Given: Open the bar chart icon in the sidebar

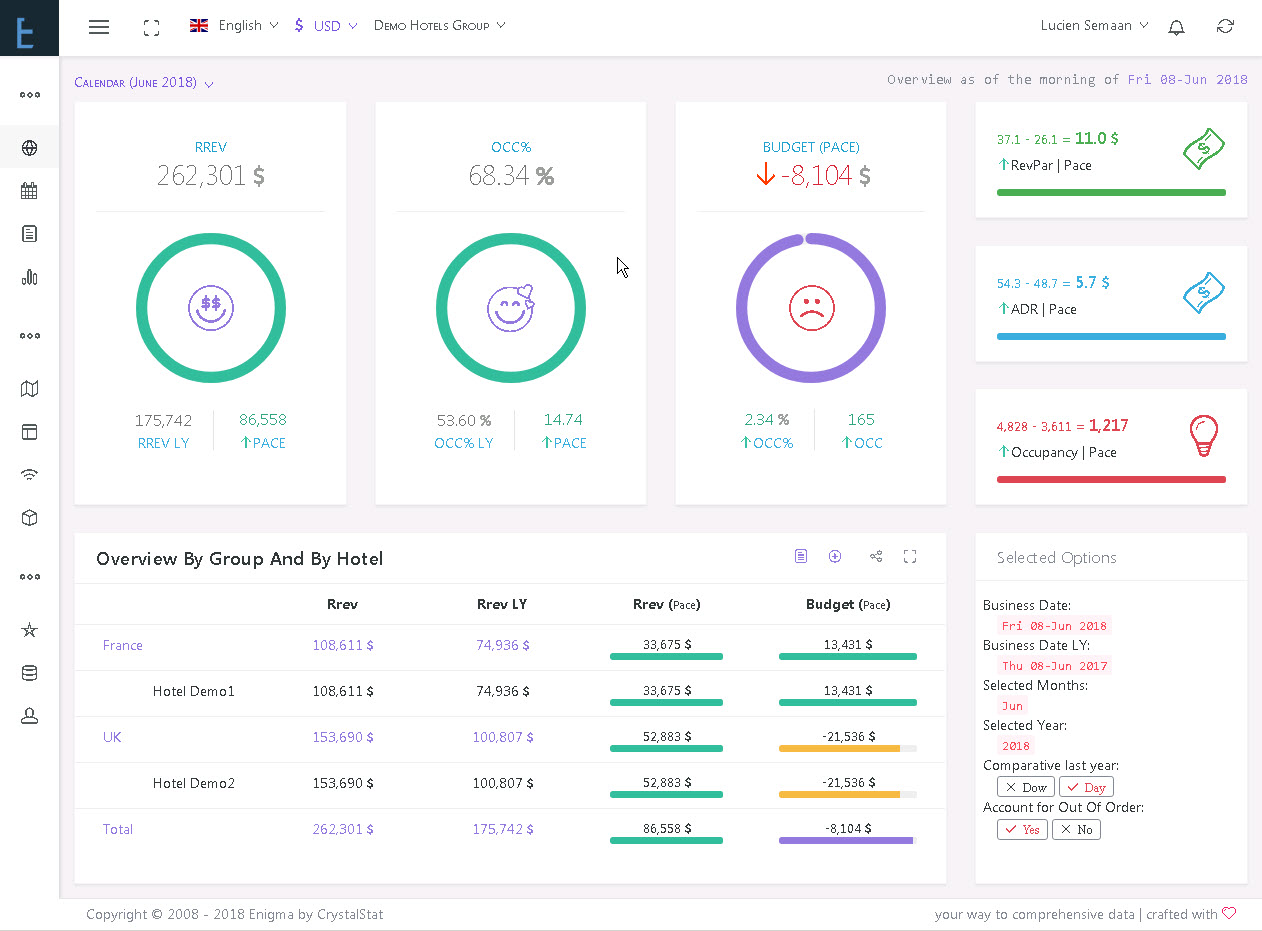Looking at the screenshot, I should pyautogui.click(x=29, y=277).
